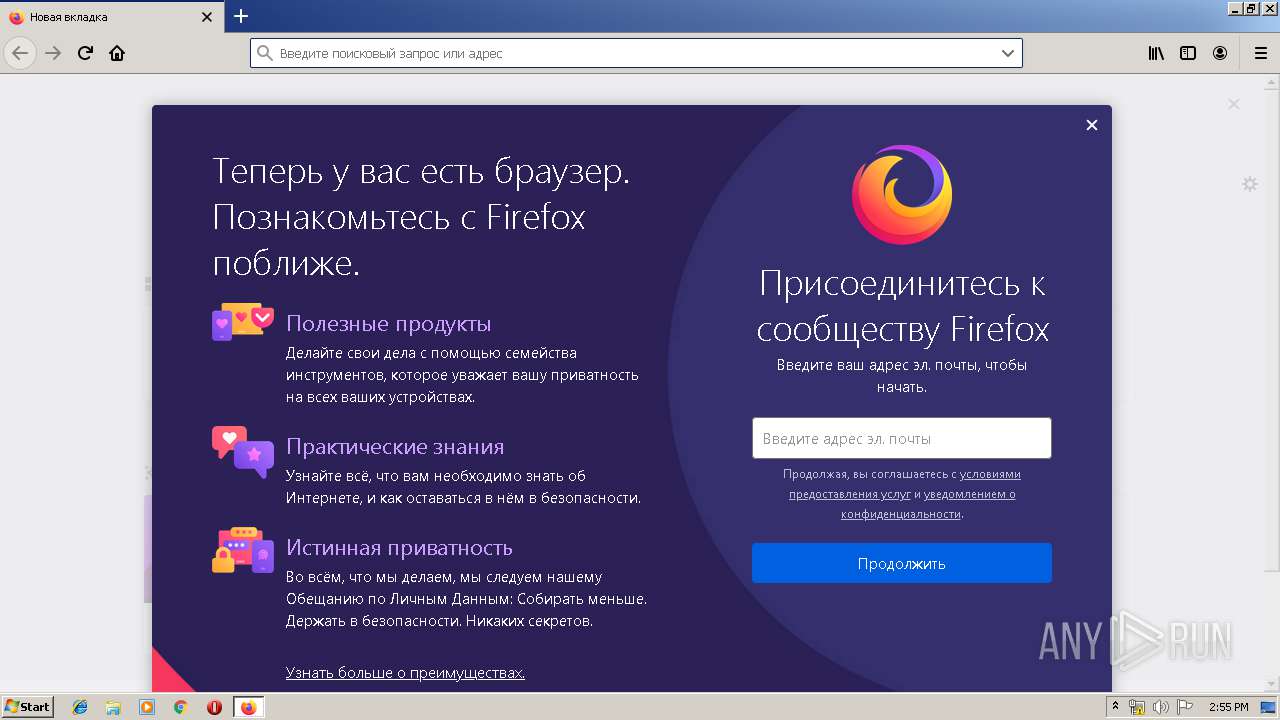This screenshot has height=720, width=1280.
Task: Click the Практические знания chat bubbles icon
Action: [x=243, y=452]
